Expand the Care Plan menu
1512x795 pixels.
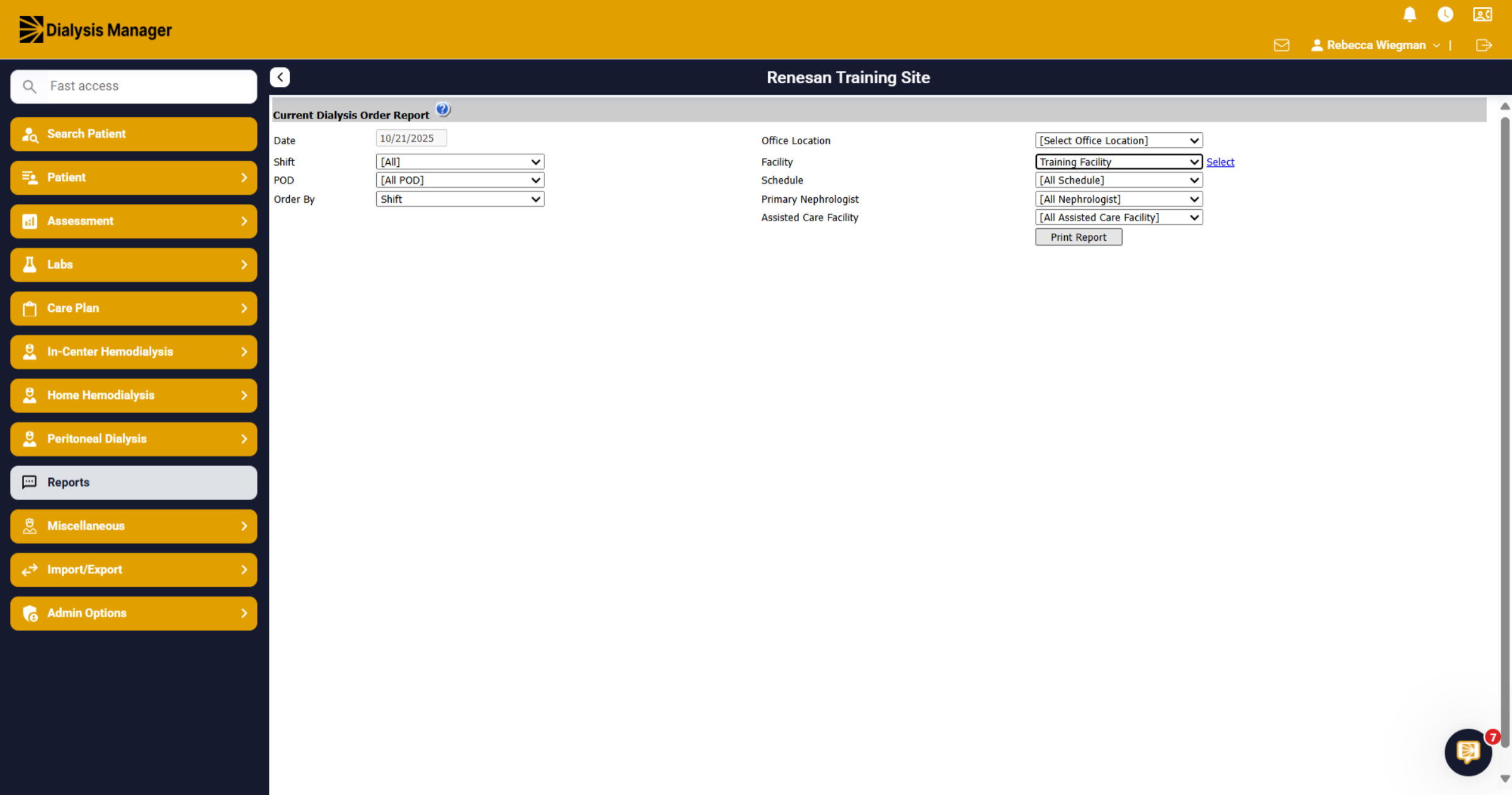point(134,308)
